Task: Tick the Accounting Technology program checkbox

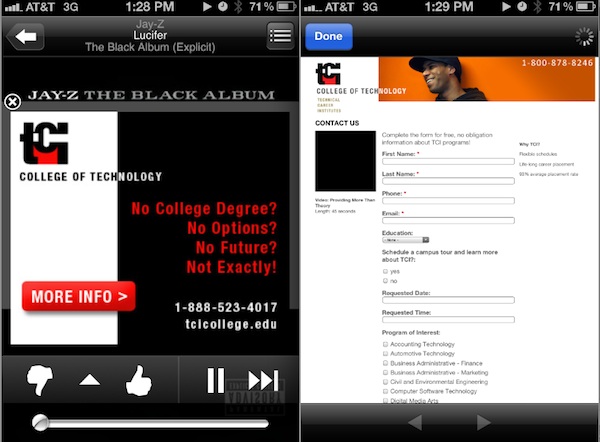Action: (x=386, y=344)
